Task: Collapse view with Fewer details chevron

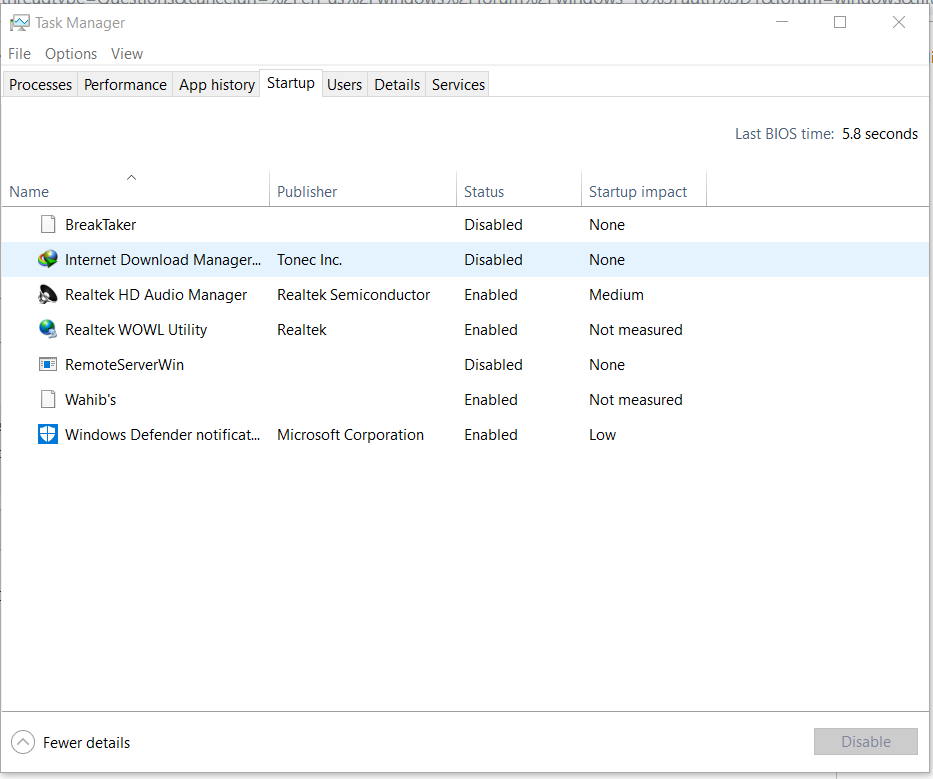Action: (x=22, y=742)
